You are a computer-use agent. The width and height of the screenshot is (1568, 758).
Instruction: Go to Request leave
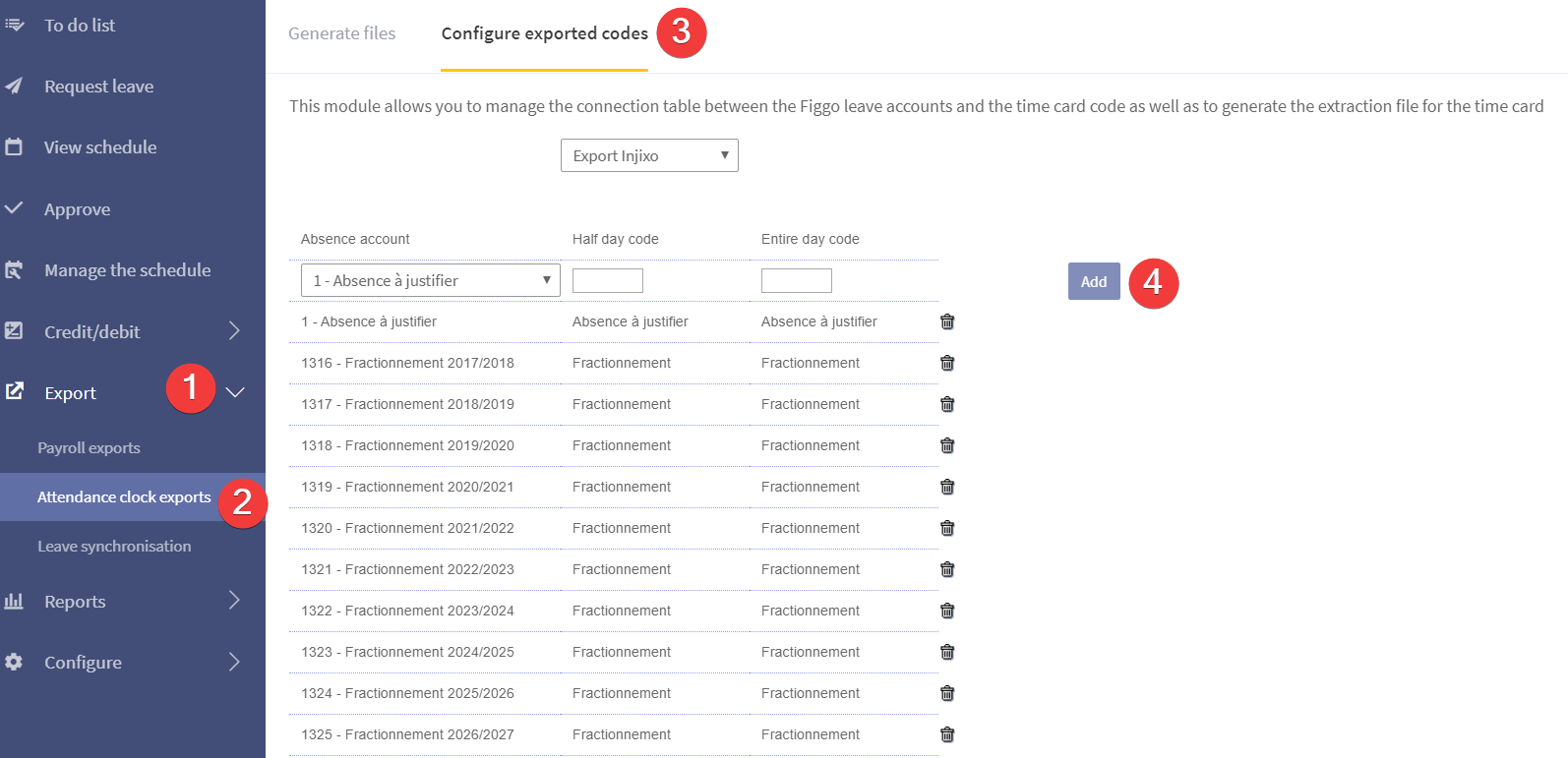click(x=98, y=87)
